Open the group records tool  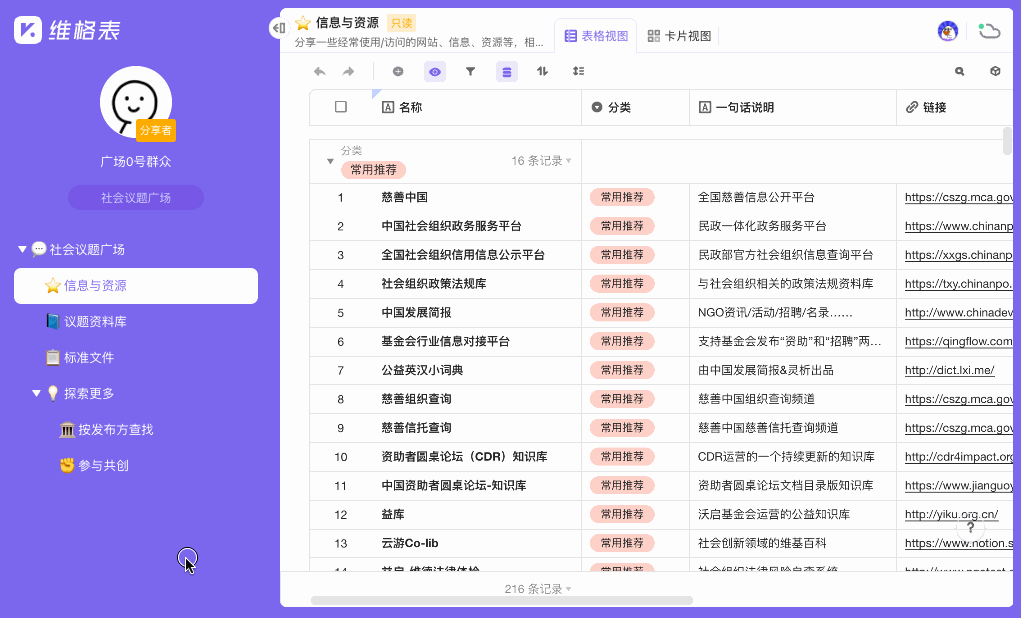(x=507, y=72)
